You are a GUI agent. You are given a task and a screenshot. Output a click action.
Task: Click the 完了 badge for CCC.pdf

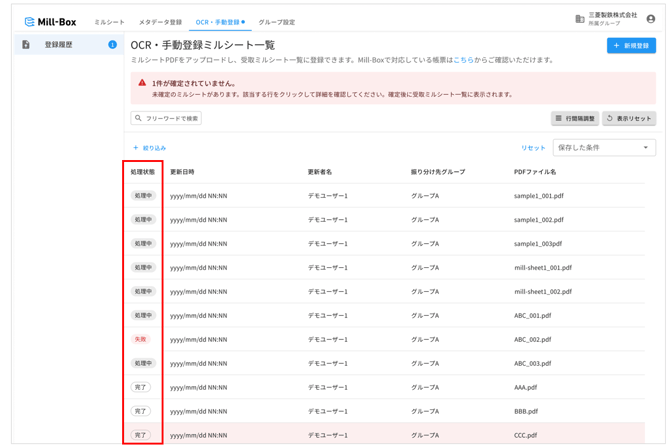pyautogui.click(x=141, y=435)
